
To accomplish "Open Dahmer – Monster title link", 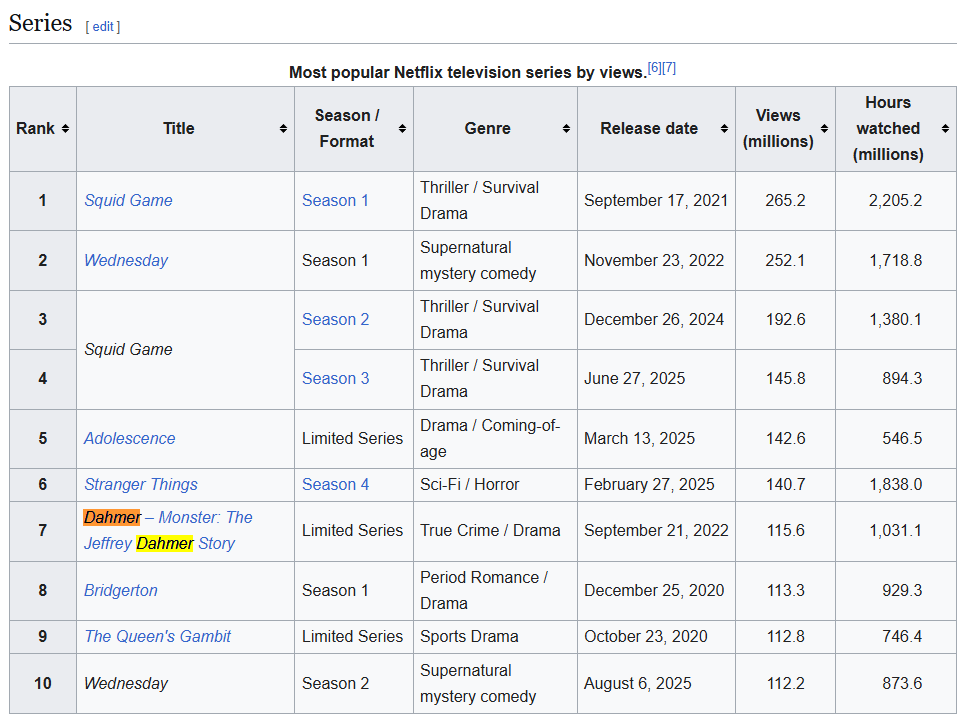I will 168,531.
